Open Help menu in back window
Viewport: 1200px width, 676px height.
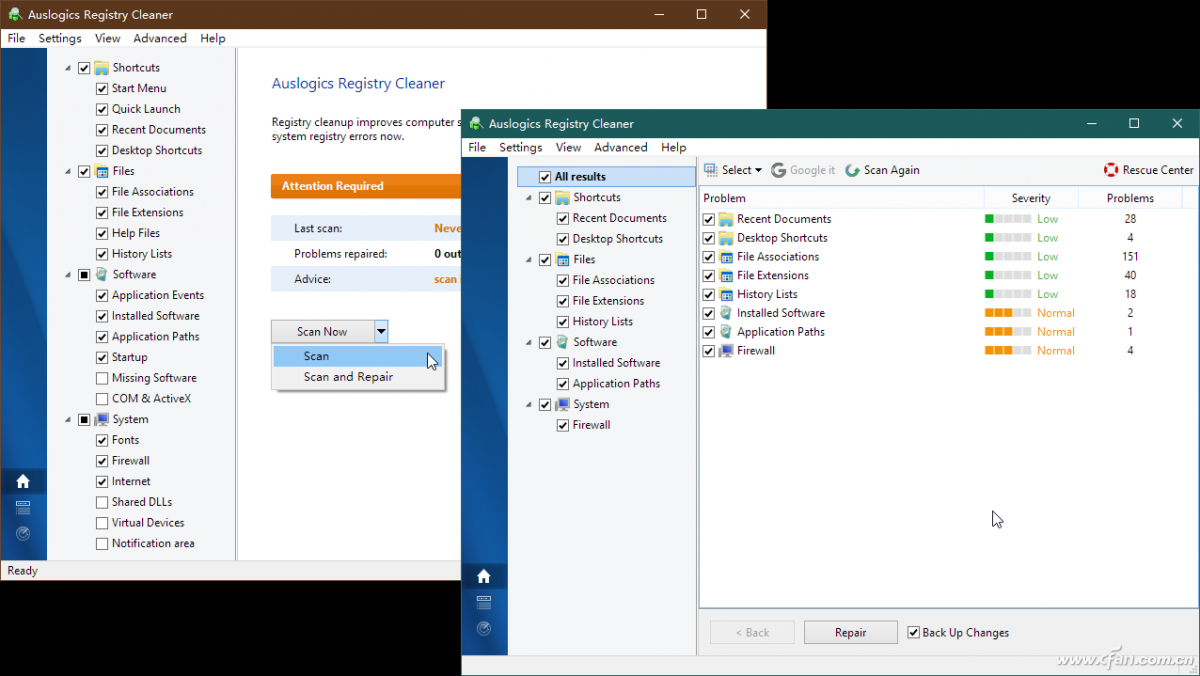click(x=213, y=38)
